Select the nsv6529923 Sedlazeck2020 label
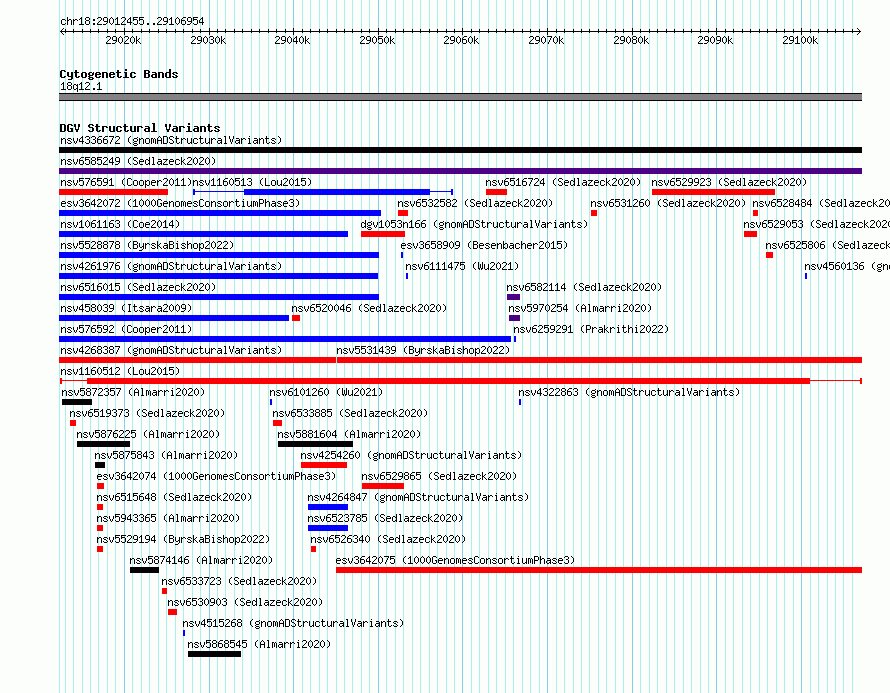 (x=729, y=182)
